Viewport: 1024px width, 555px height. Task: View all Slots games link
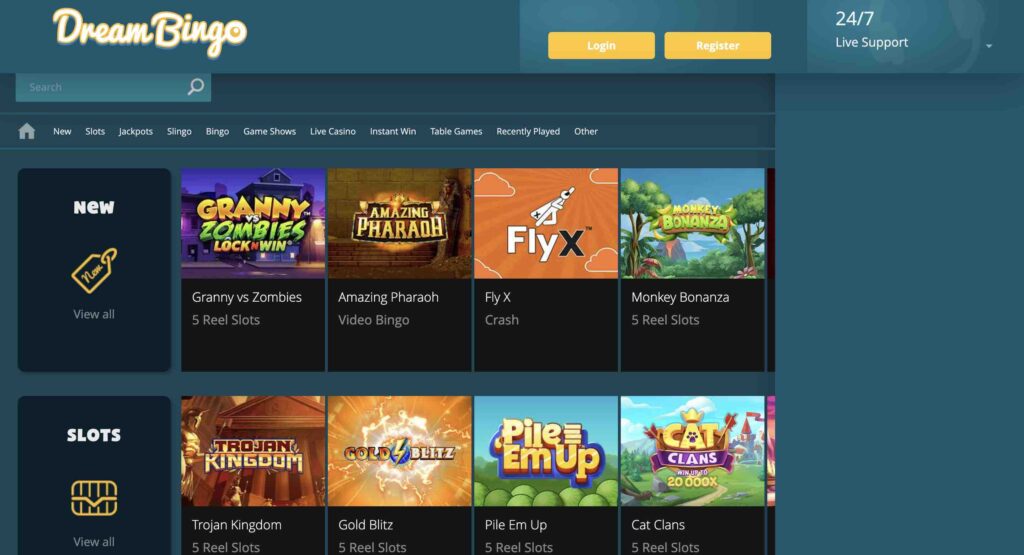pyautogui.click(x=94, y=541)
